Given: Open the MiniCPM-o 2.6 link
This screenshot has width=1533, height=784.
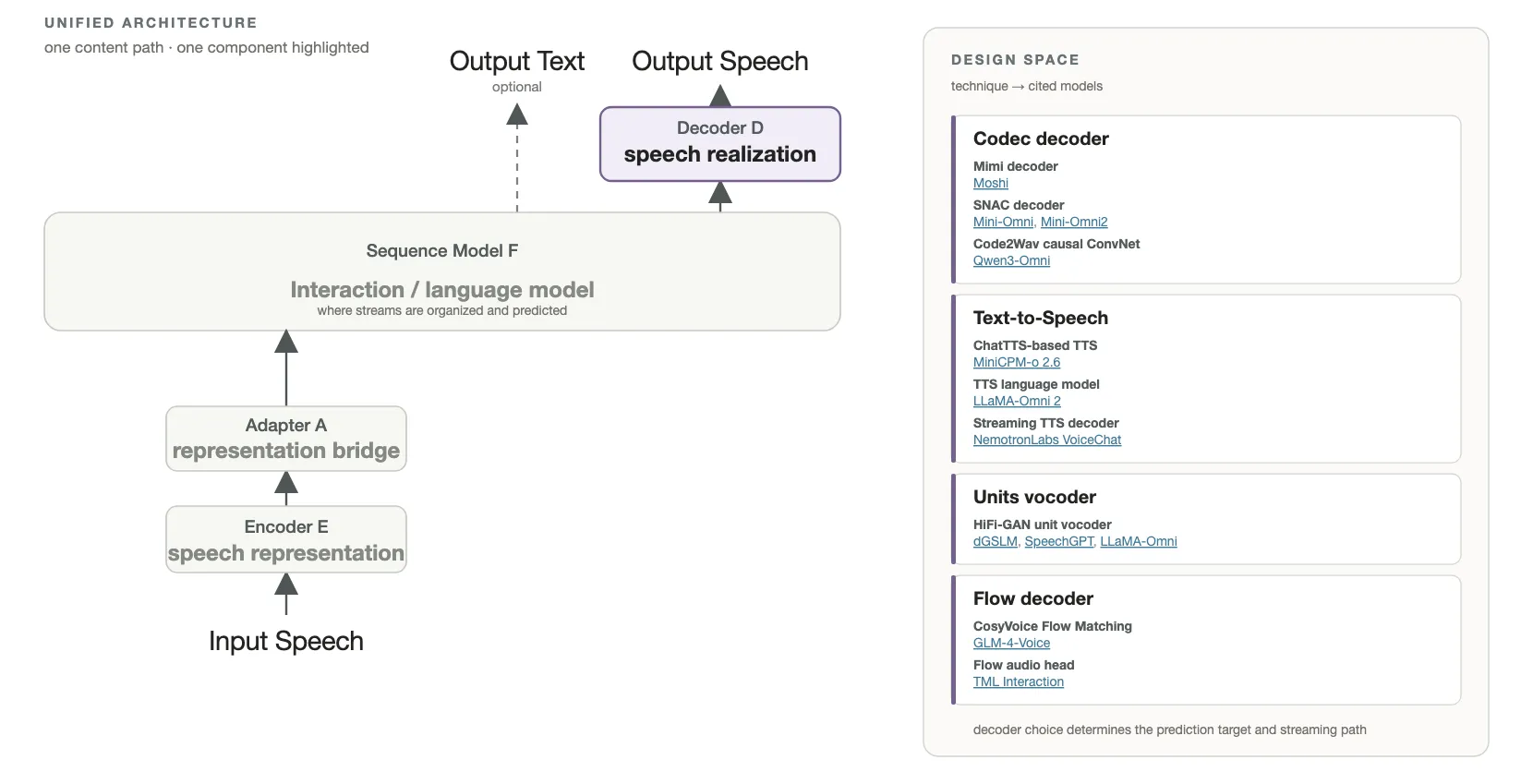Looking at the screenshot, I should pos(1017,362).
